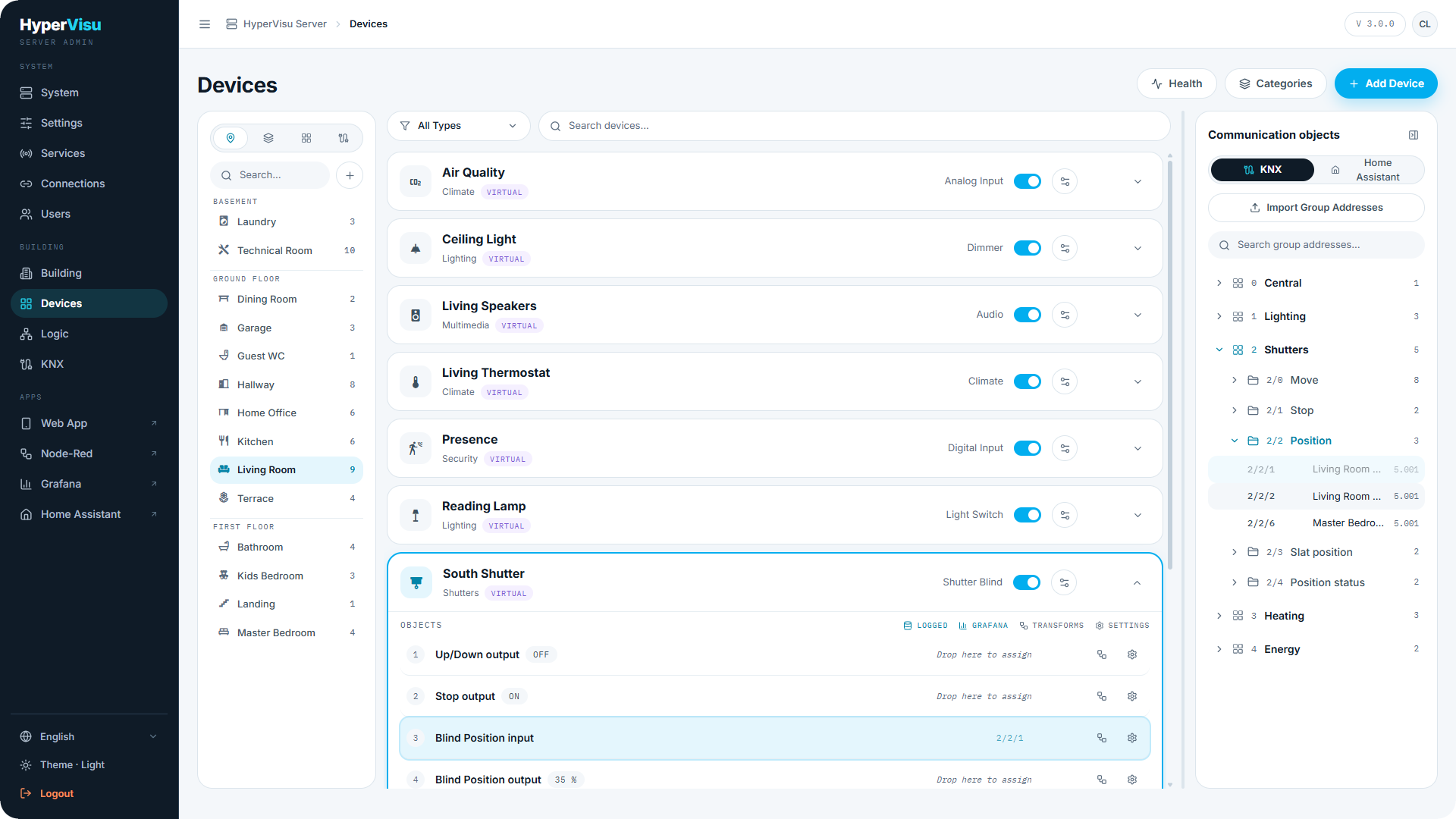Click transform icon for Blind Position output
Viewport: 1456px width, 819px height.
[1102, 780]
